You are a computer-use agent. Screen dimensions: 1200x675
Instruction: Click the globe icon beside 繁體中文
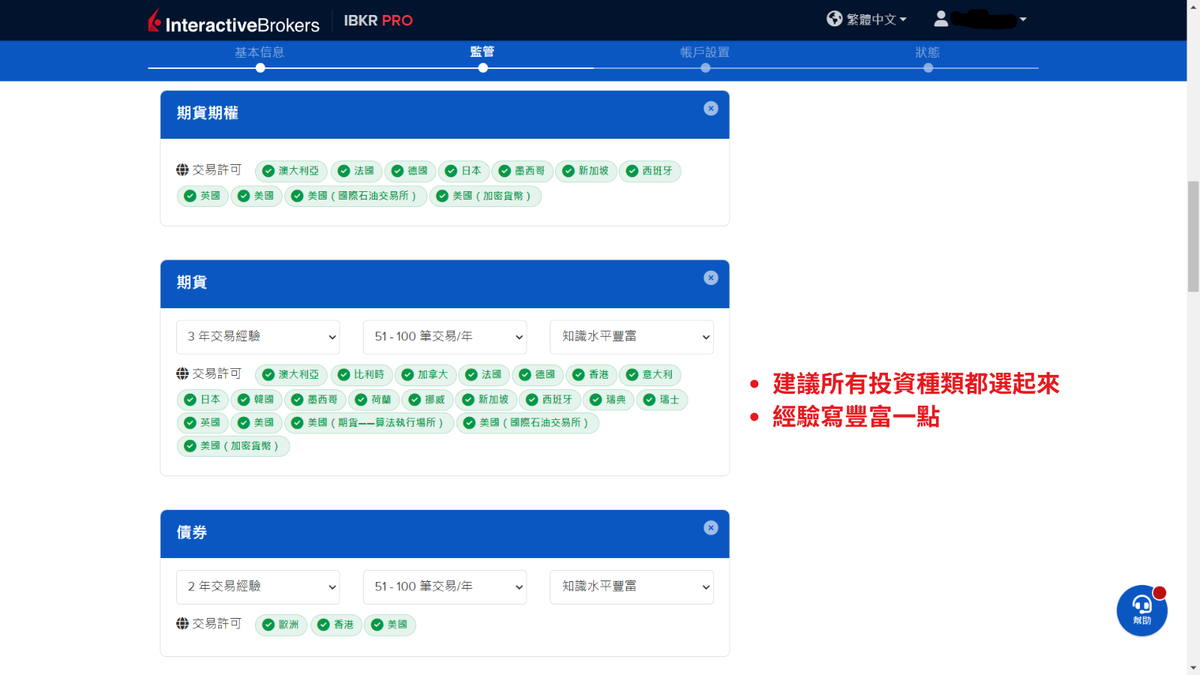[x=834, y=18]
